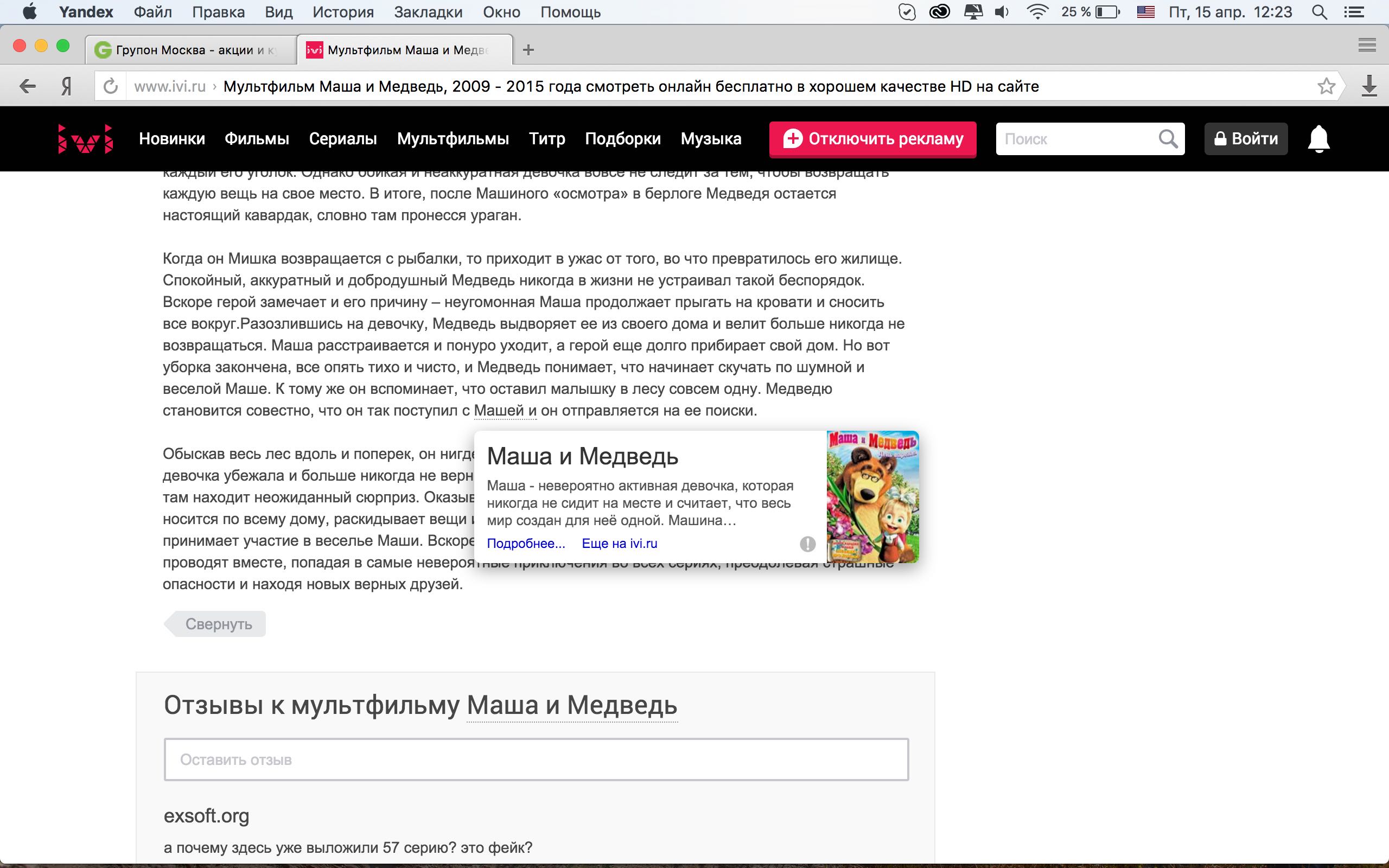
Task: Click Маша и Медведь link in reviews heading
Action: point(572,705)
